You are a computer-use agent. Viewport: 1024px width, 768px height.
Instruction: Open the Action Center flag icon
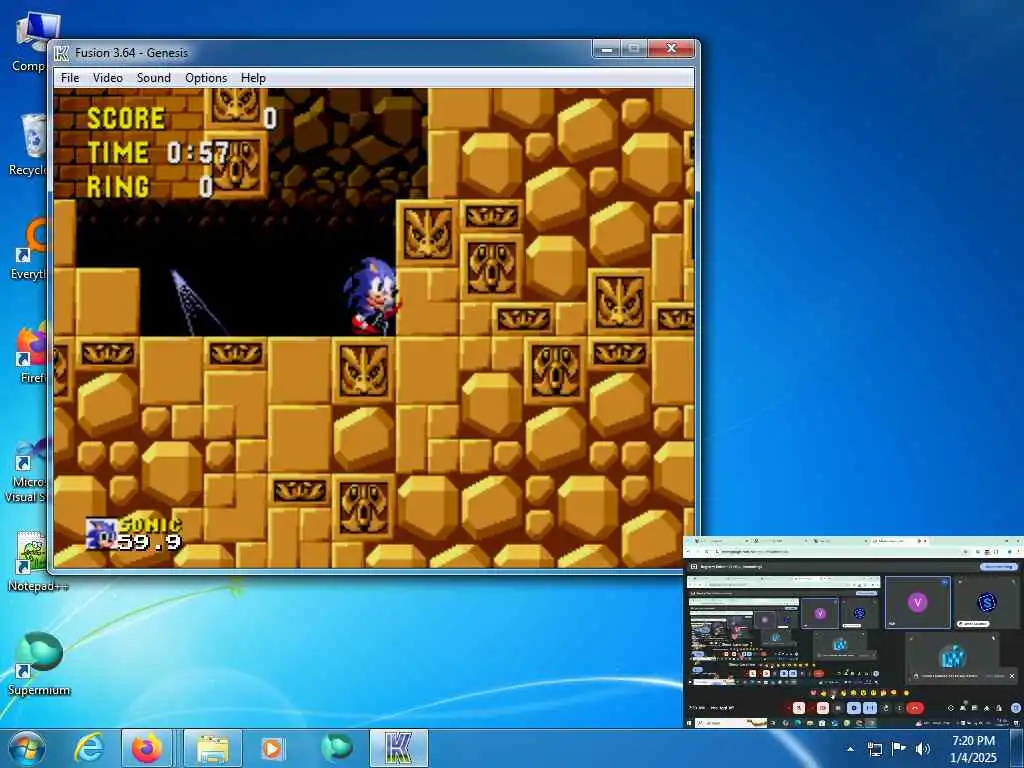point(899,749)
